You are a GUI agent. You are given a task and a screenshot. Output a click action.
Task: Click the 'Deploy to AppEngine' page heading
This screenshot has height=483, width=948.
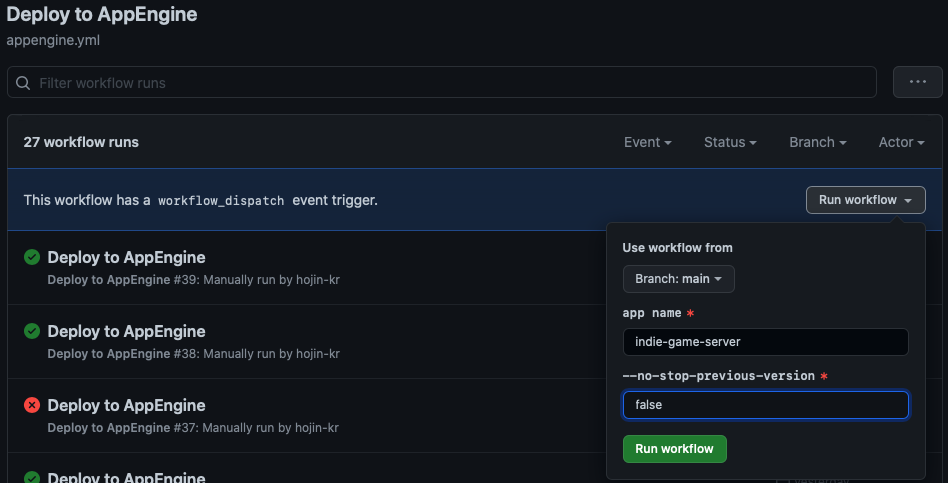pos(102,15)
